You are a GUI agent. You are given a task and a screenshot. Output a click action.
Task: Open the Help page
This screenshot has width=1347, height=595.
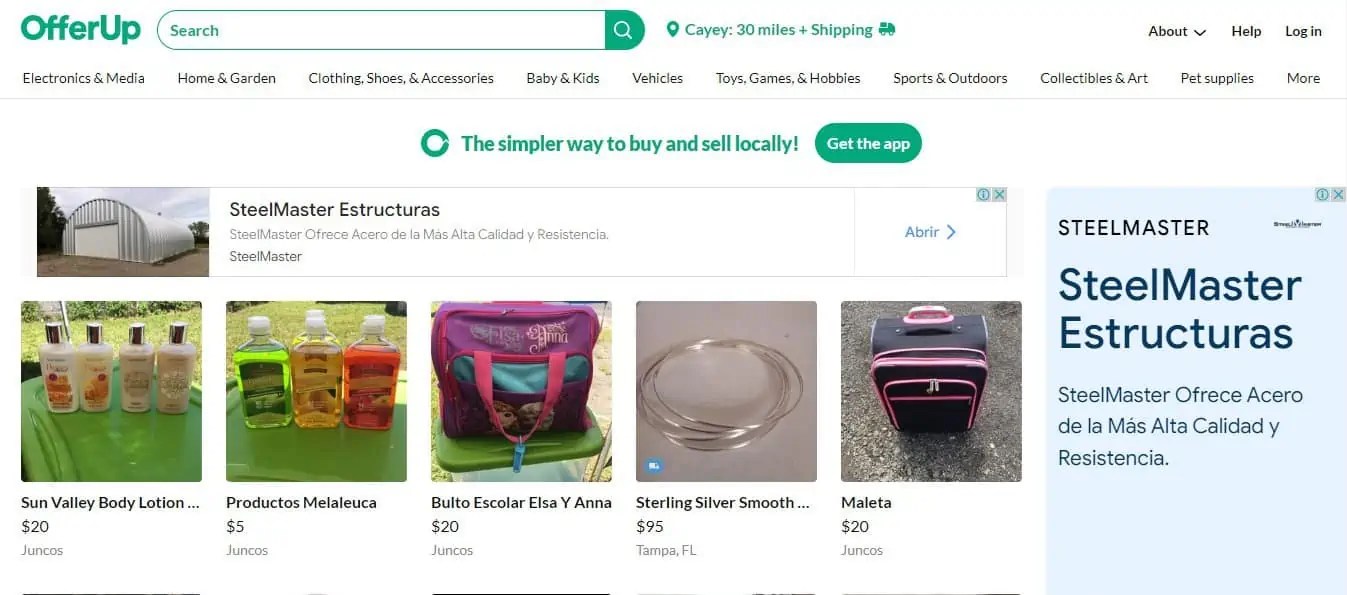coord(1246,31)
